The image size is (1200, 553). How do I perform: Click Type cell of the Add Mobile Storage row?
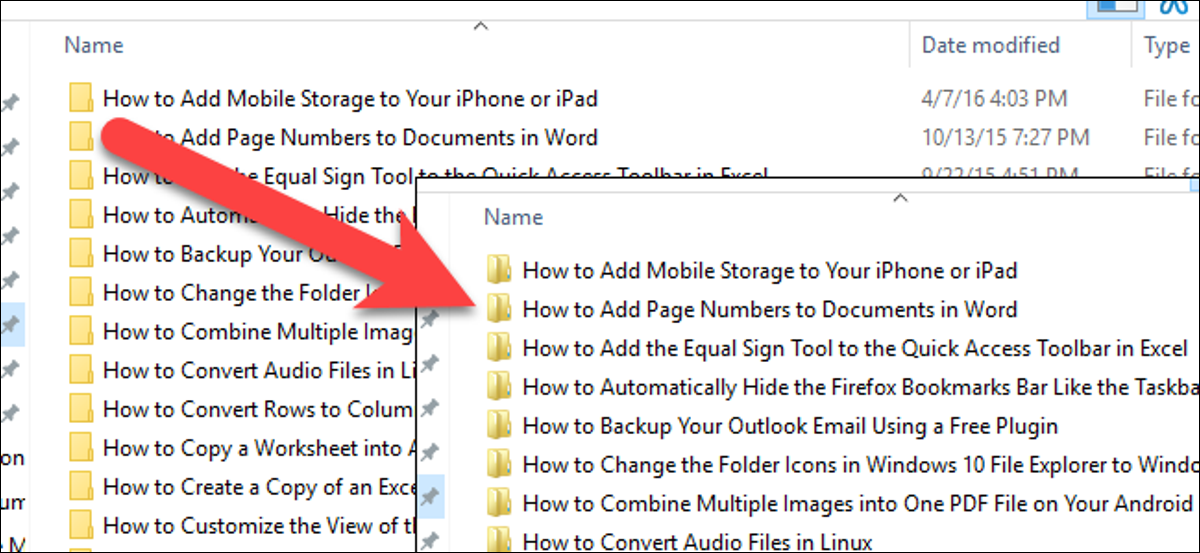pos(1171,98)
